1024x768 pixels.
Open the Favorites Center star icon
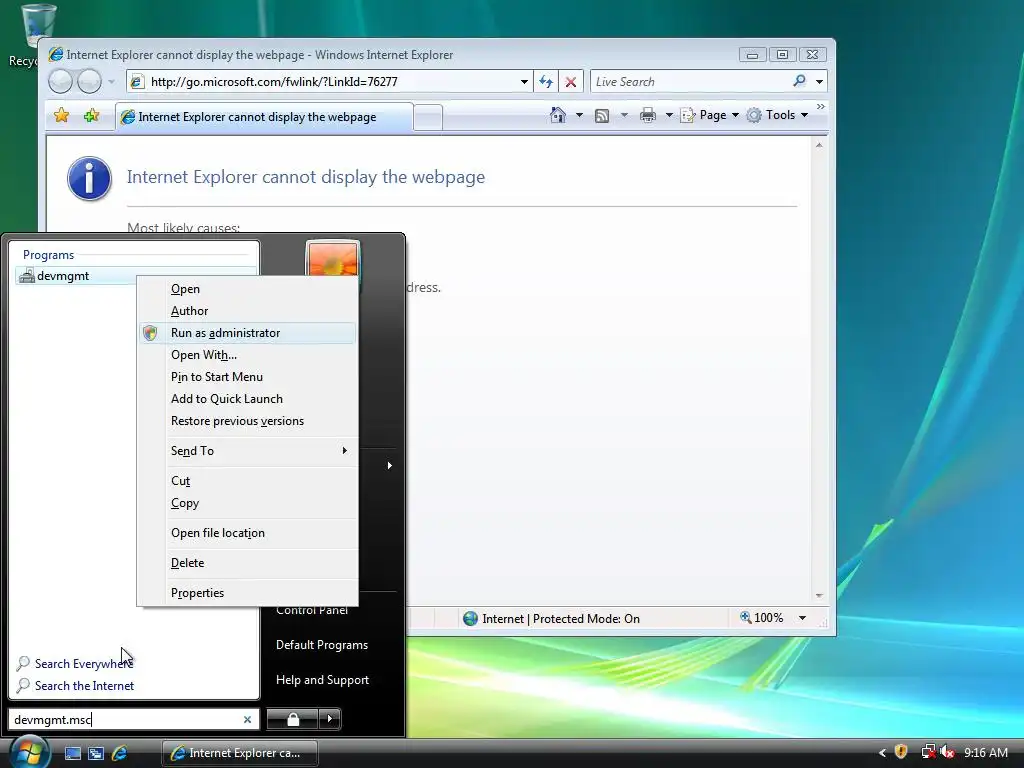[61, 116]
